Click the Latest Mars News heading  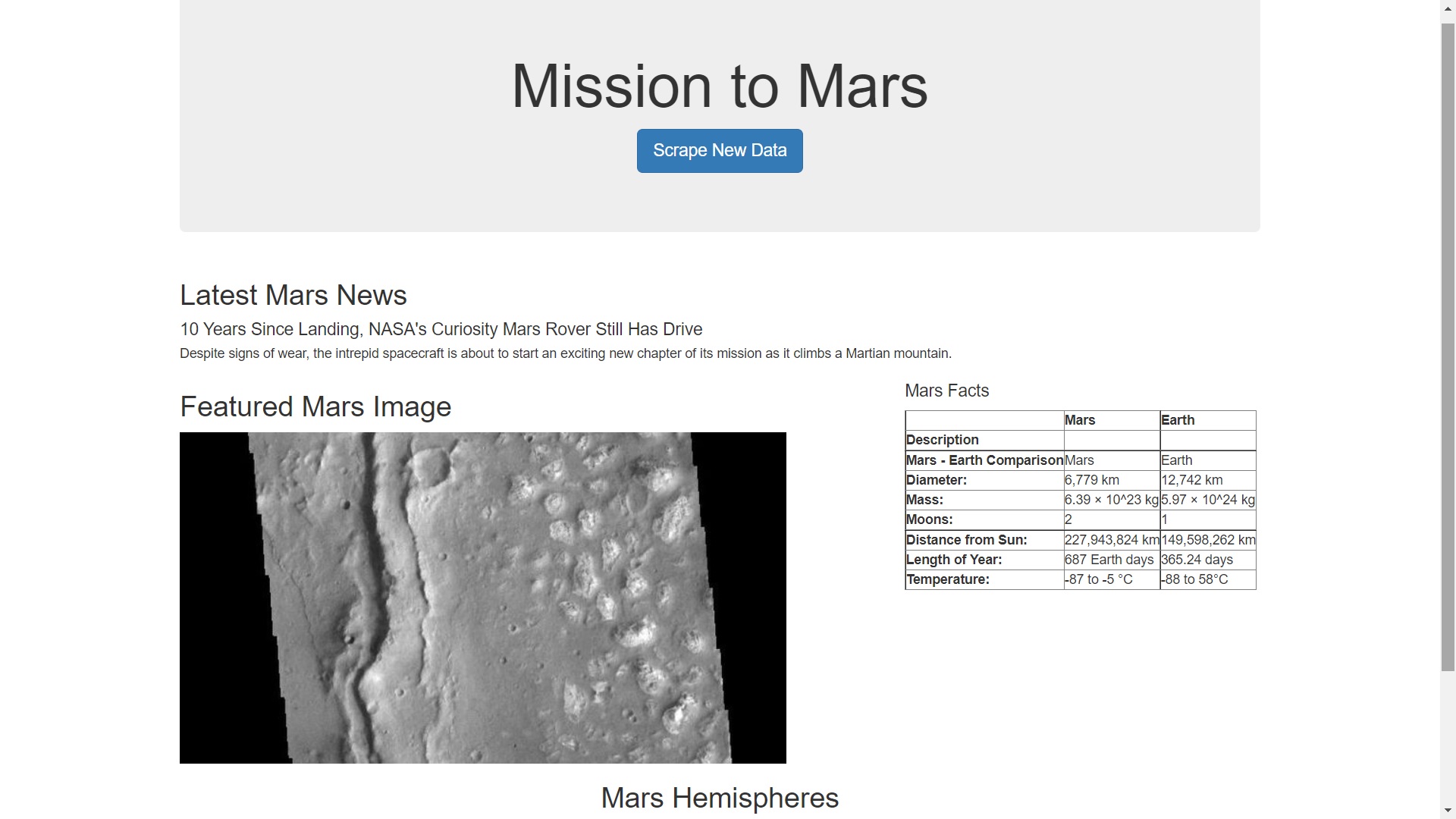coord(293,295)
